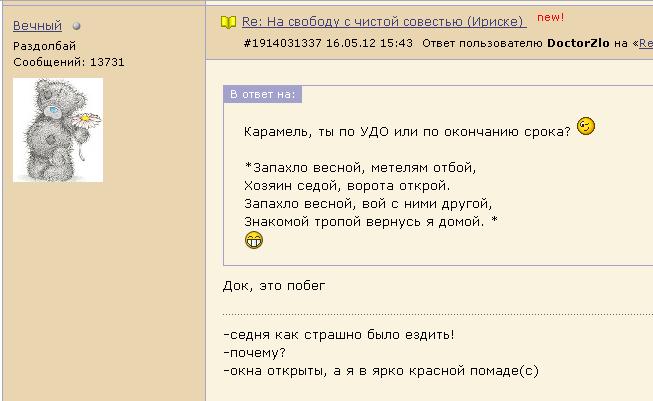This screenshot has height=401, width=653.
Task: Click the DoctorZlo username text
Action: 578,43
